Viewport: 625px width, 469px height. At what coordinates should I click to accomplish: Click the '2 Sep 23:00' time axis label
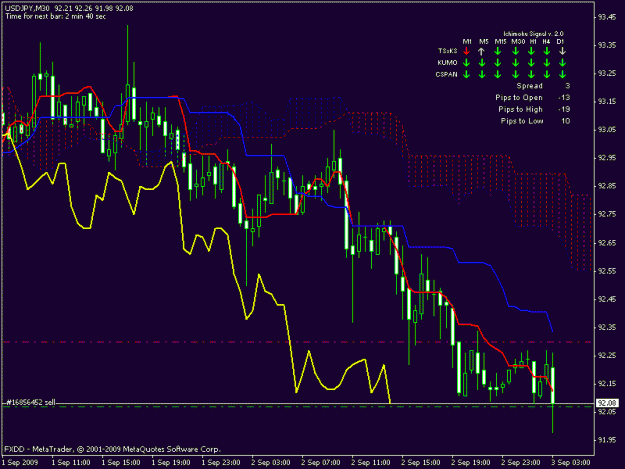(521, 462)
